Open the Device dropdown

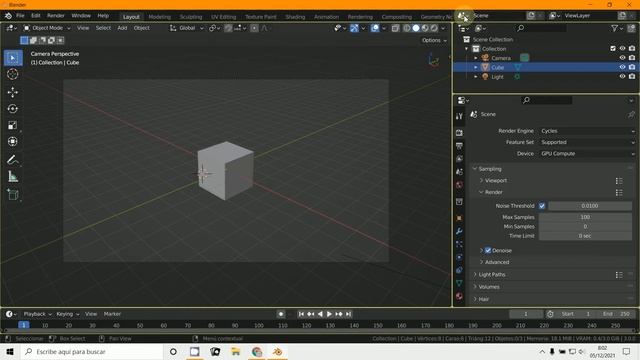(x=587, y=154)
